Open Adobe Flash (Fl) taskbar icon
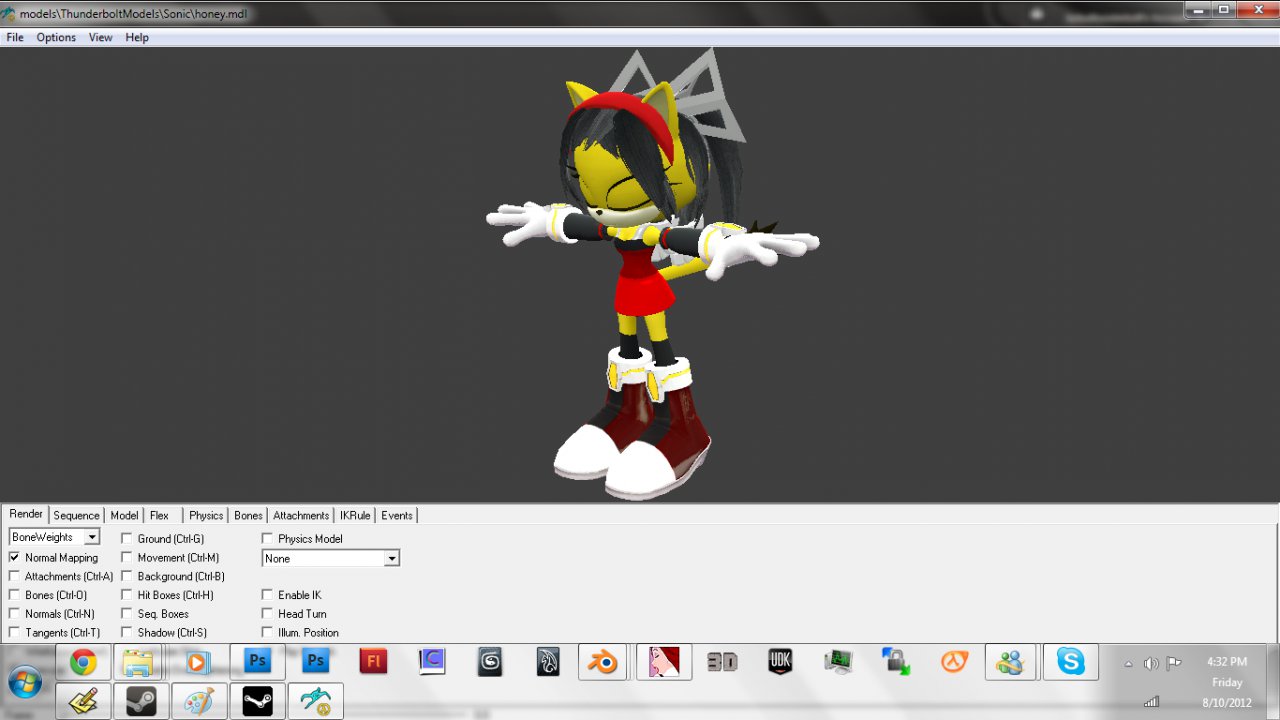The height and width of the screenshot is (720, 1280). pyautogui.click(x=373, y=662)
